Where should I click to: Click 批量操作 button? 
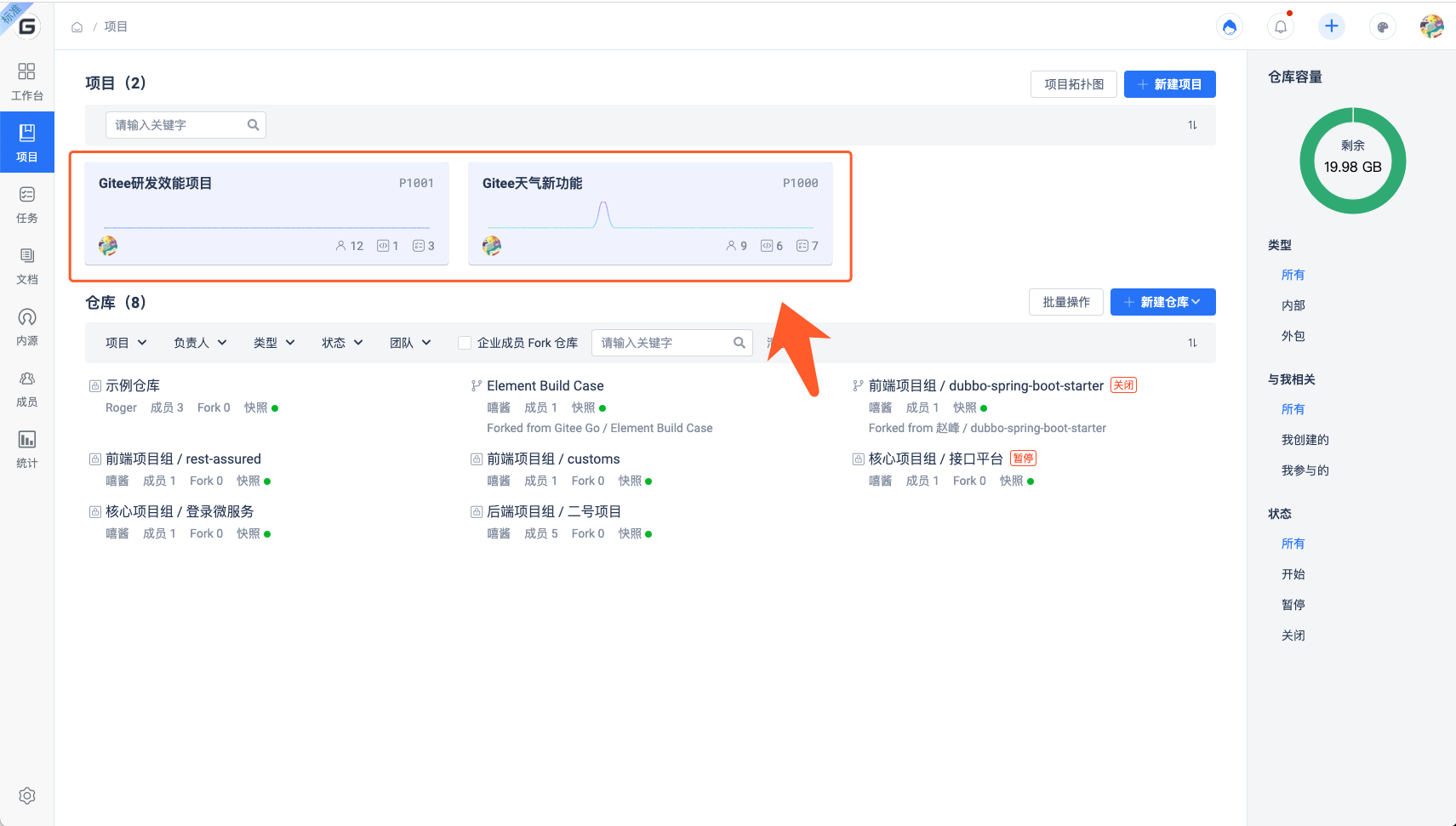coord(1066,302)
